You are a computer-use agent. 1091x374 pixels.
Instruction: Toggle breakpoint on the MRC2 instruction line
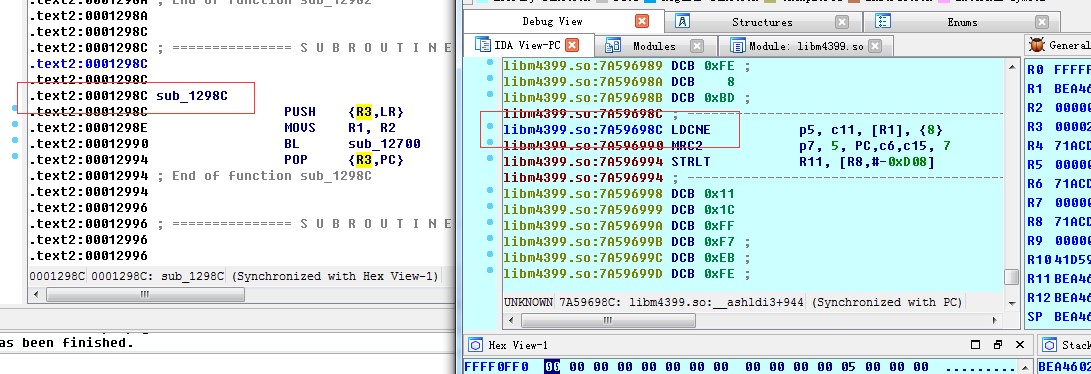click(490, 143)
